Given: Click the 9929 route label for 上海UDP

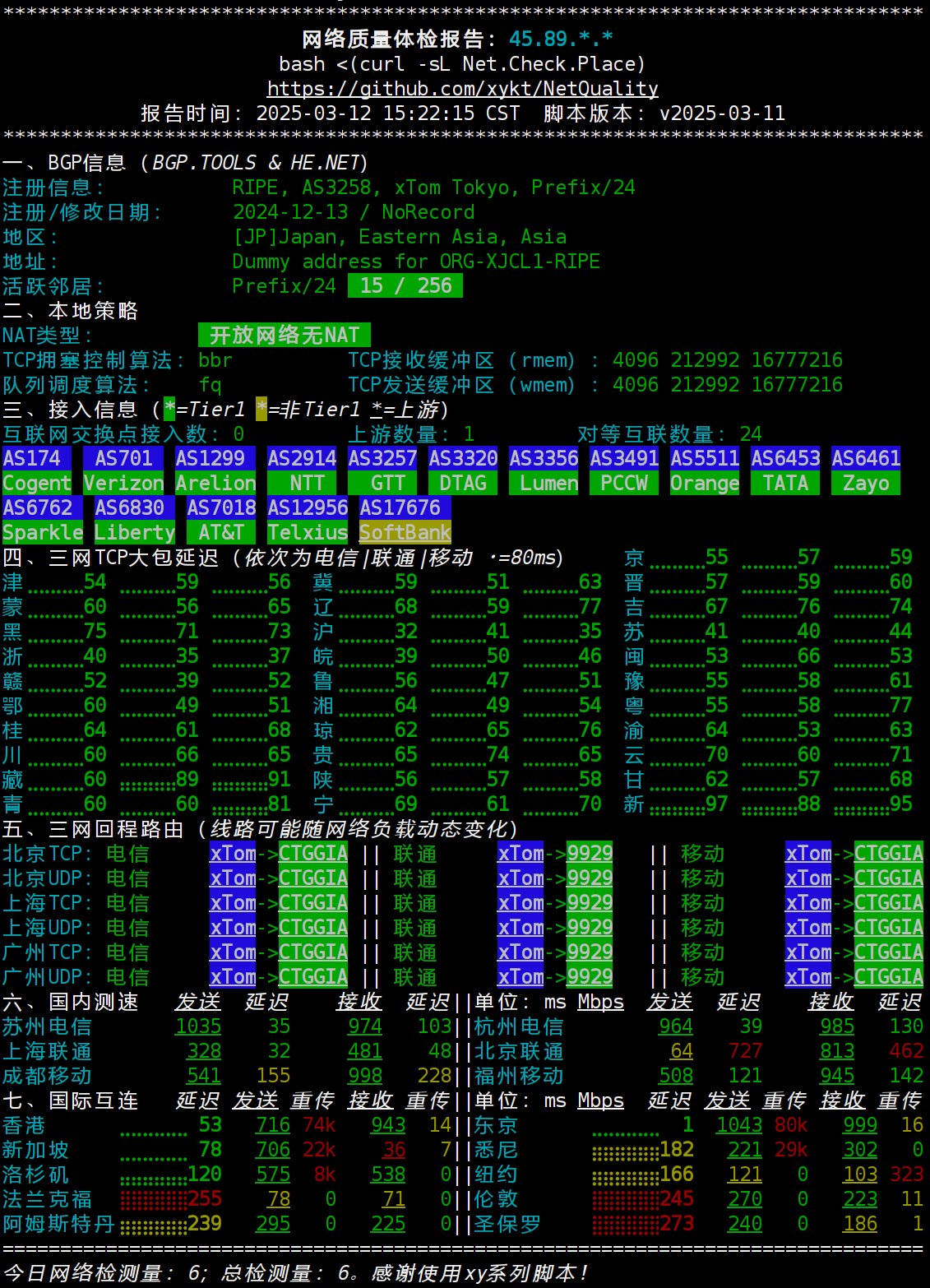Looking at the screenshot, I should point(590,927).
